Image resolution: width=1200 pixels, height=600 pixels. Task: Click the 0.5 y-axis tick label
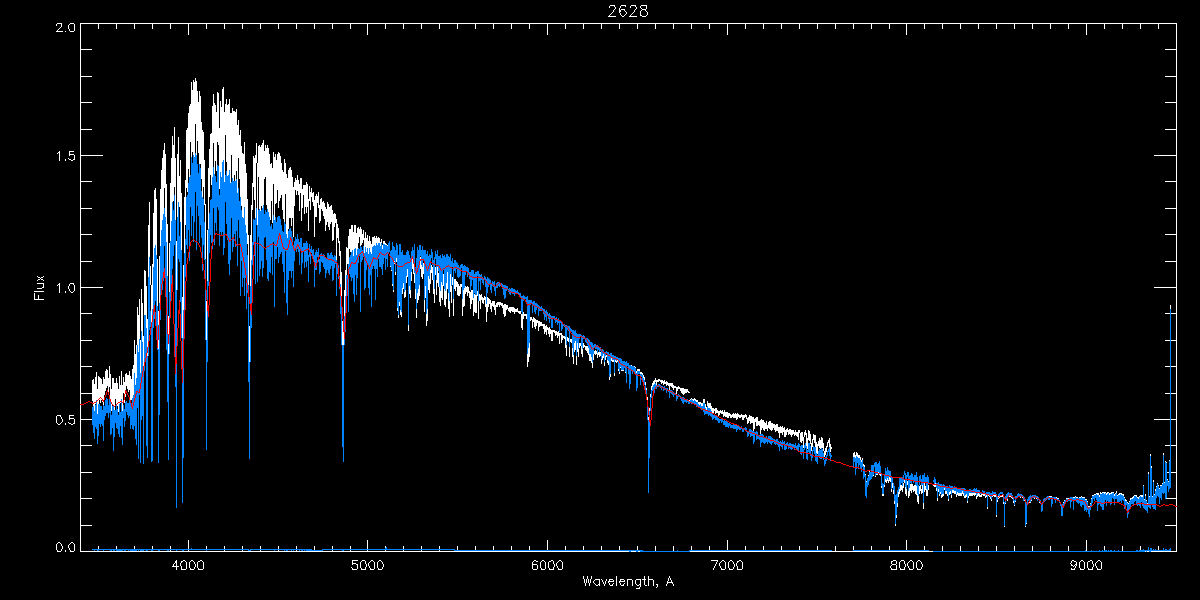[x=62, y=419]
